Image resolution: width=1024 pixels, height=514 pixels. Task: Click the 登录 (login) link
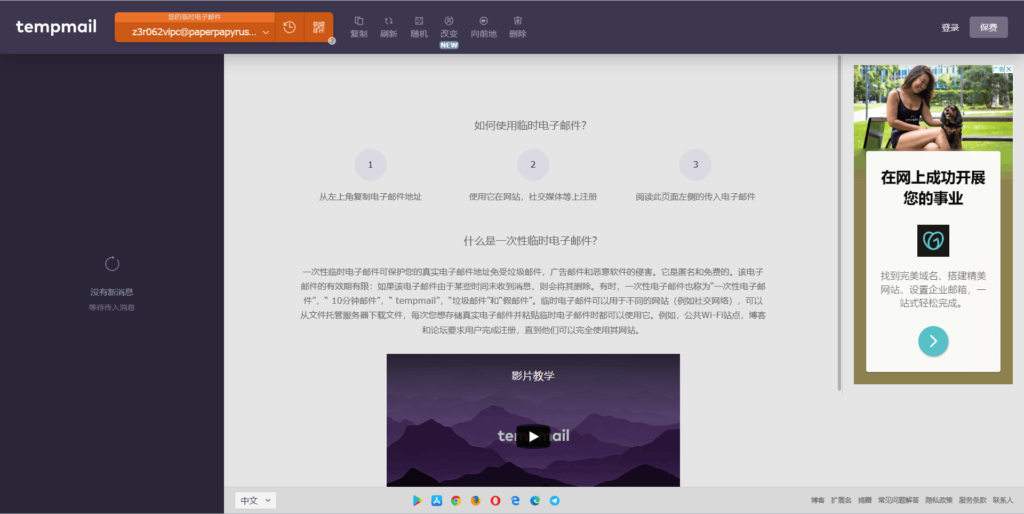pos(950,28)
